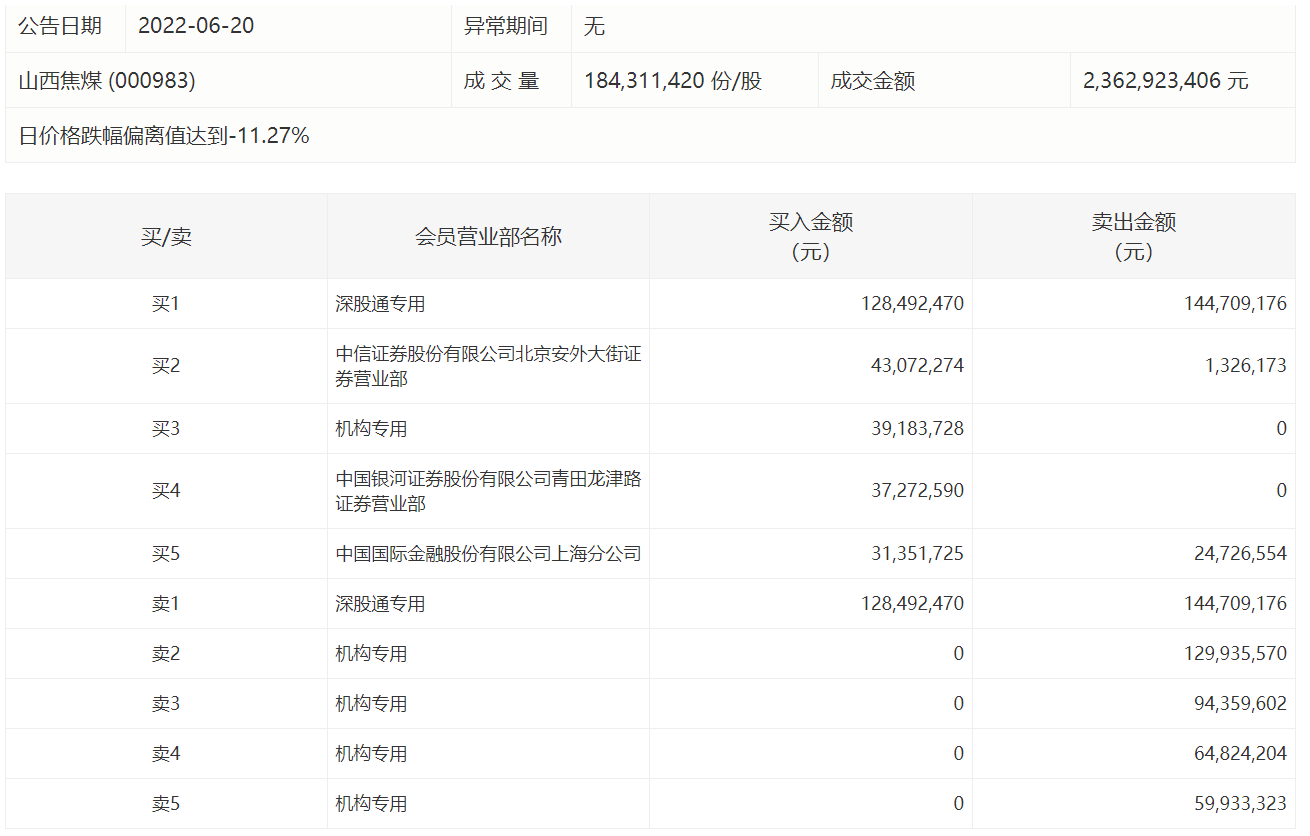
Task: Select sell amount 64,824,204
Action: 1241,754
